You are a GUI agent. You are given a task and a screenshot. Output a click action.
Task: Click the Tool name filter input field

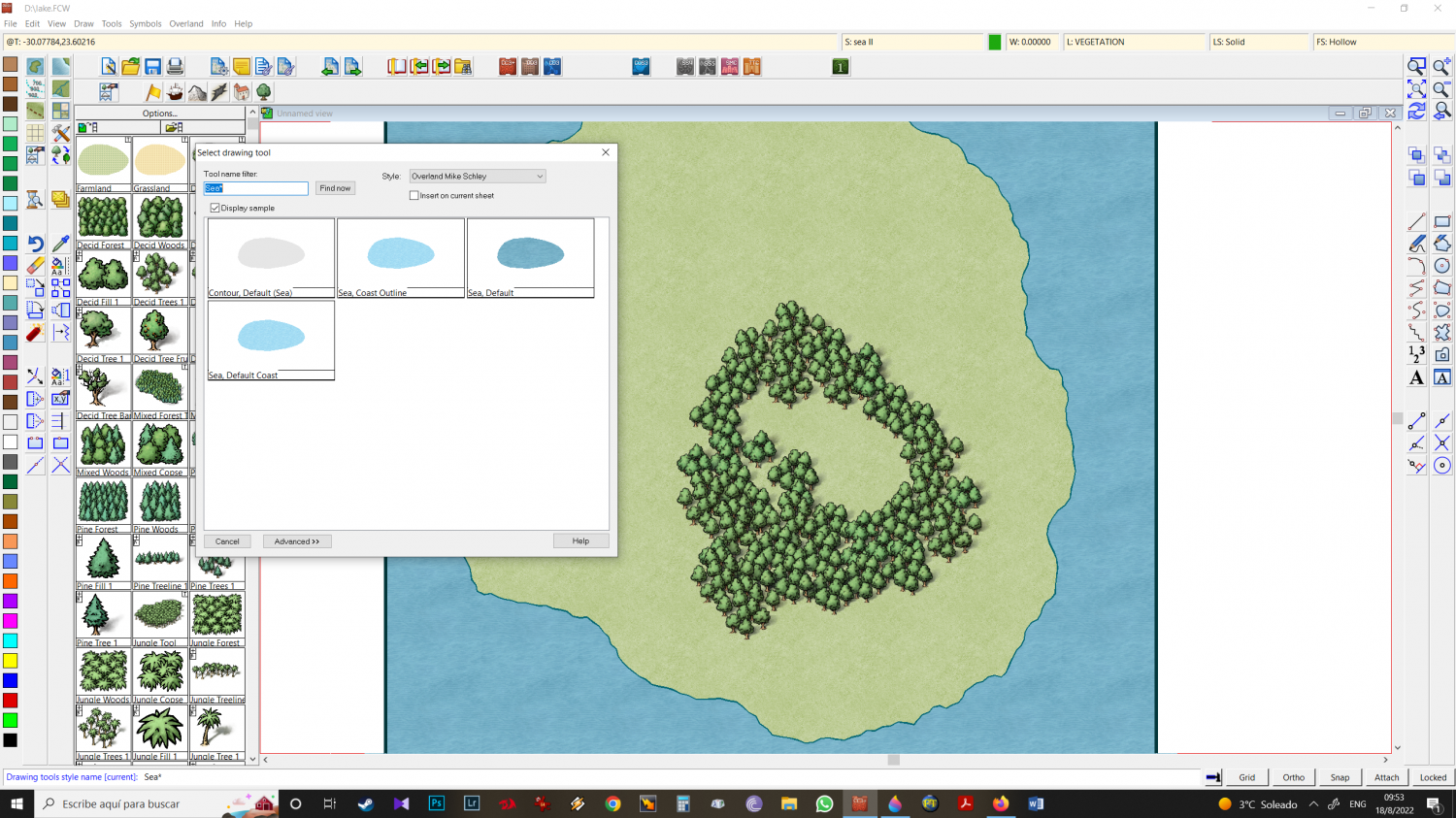coord(256,188)
